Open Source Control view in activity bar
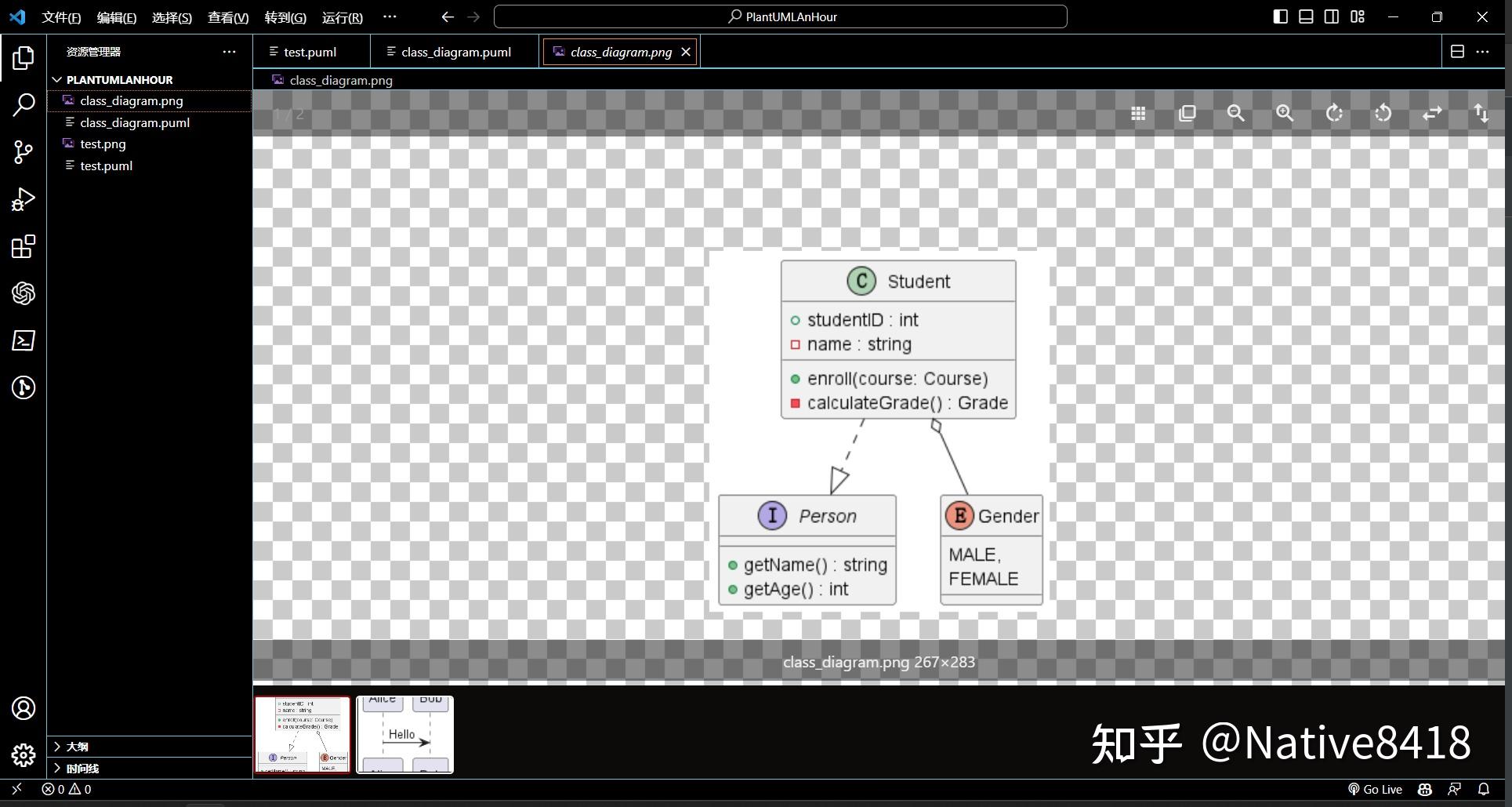The width and height of the screenshot is (1512, 807). 24,152
